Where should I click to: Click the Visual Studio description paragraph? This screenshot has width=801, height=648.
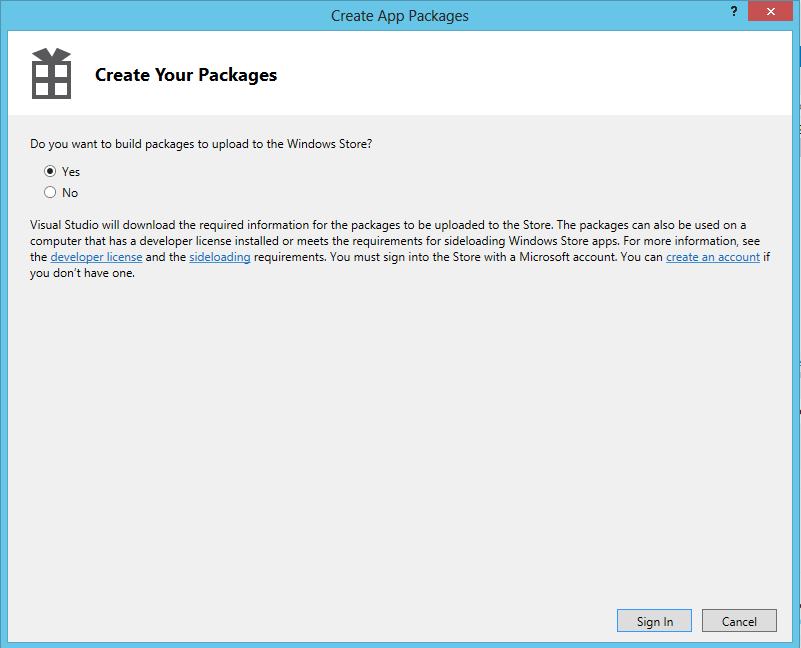point(400,249)
